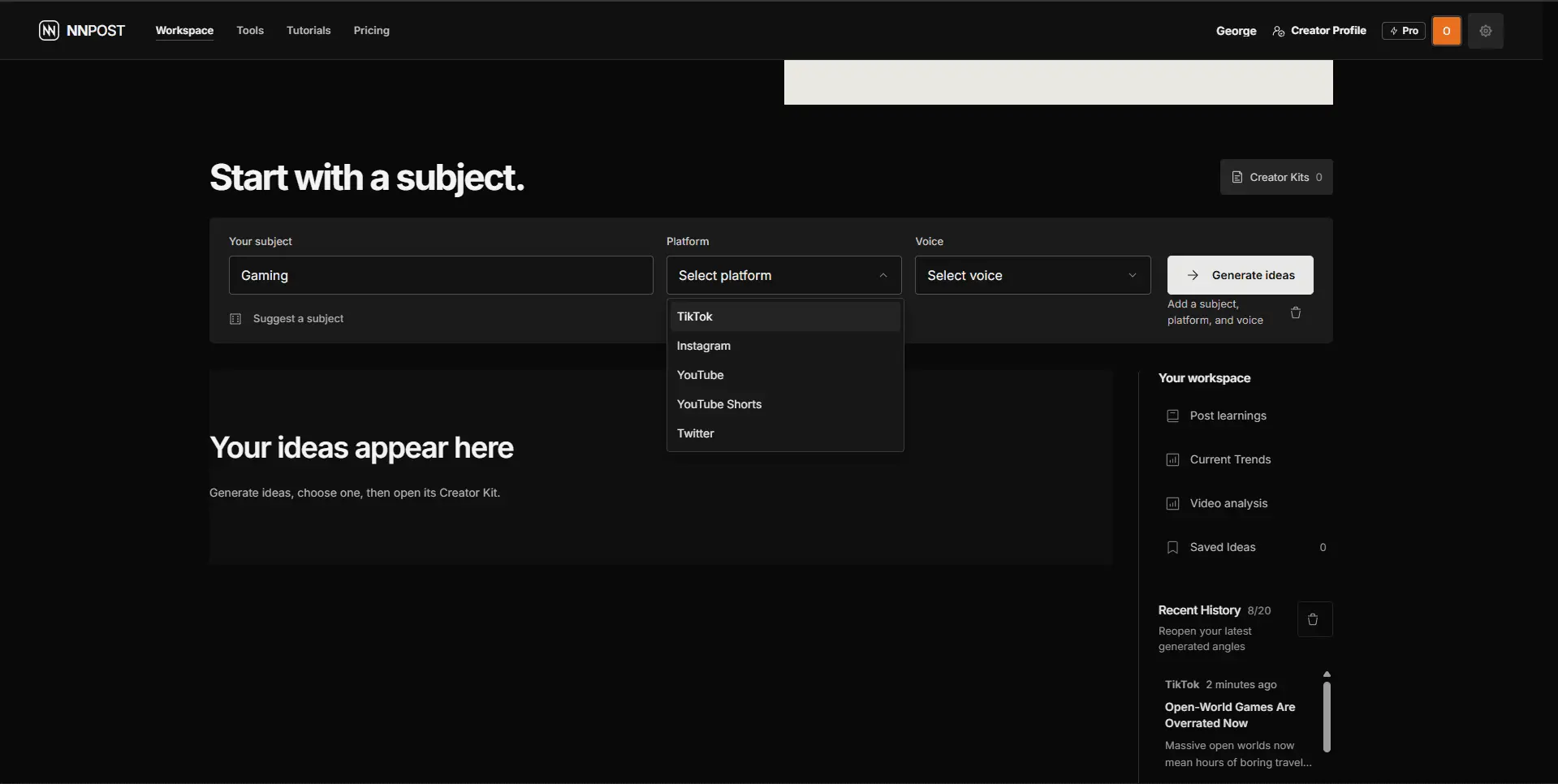The width and height of the screenshot is (1558, 784).
Task: Choose Twitter from the platform list
Action: click(x=785, y=433)
